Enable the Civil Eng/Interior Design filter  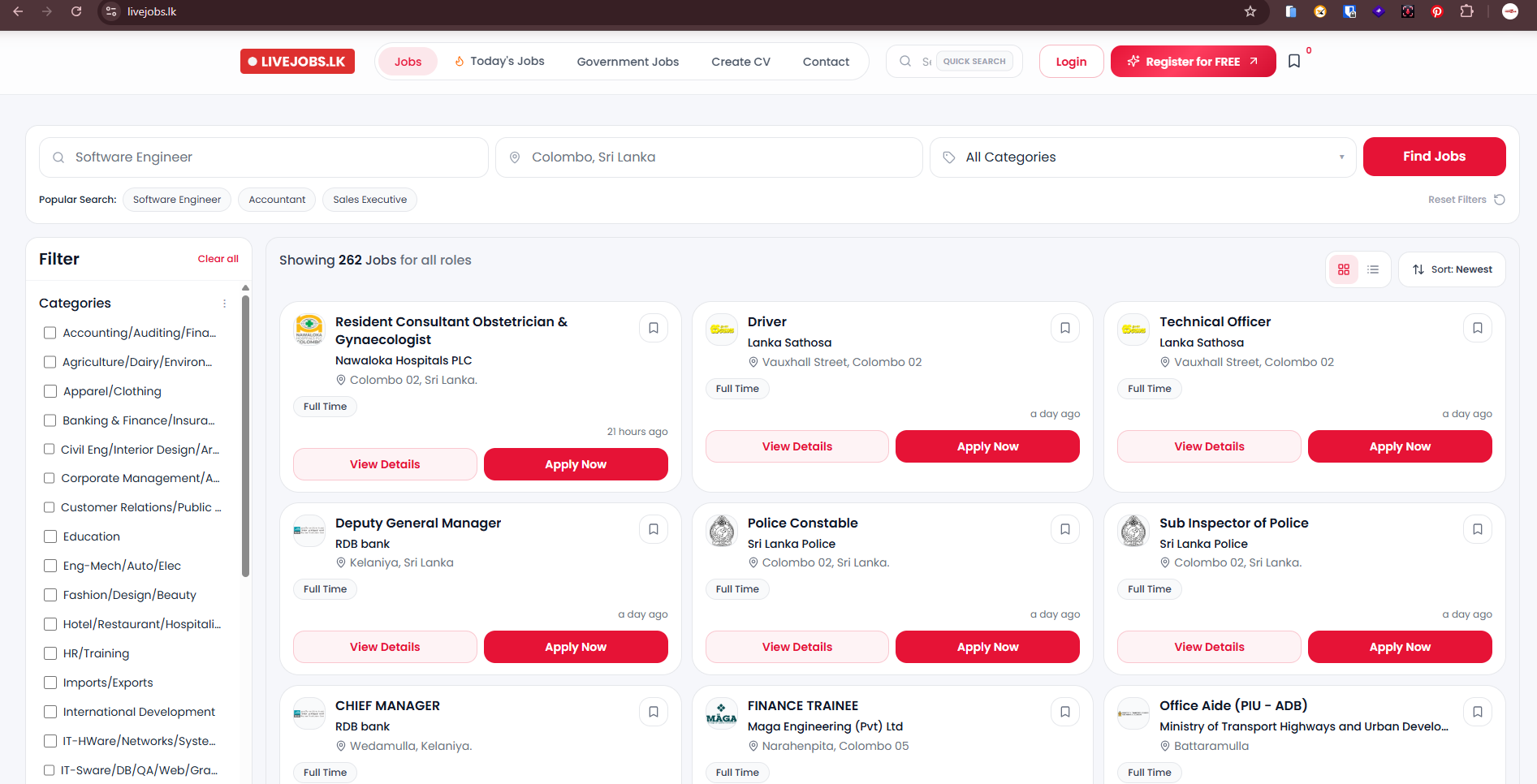pyautogui.click(x=49, y=450)
